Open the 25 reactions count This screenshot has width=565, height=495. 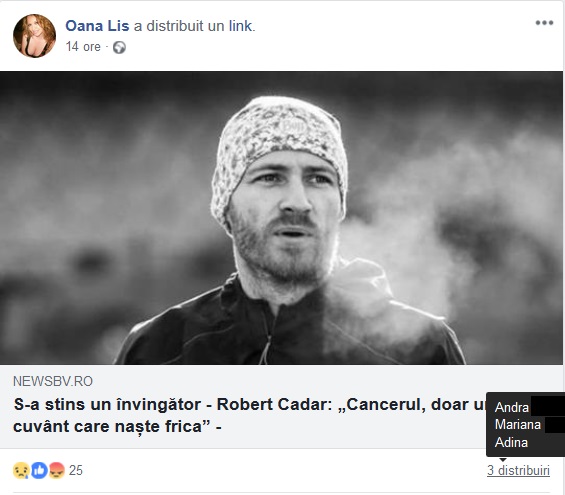coord(76,471)
